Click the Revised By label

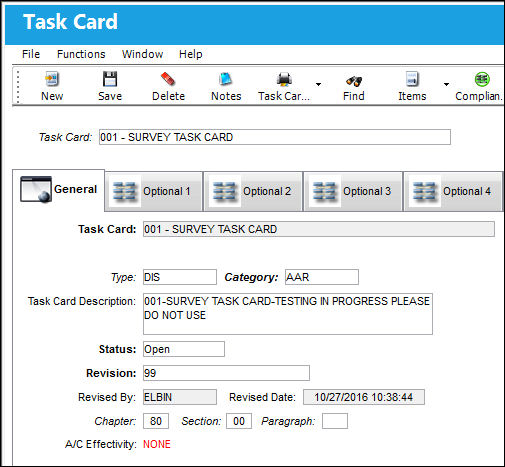click(x=107, y=397)
